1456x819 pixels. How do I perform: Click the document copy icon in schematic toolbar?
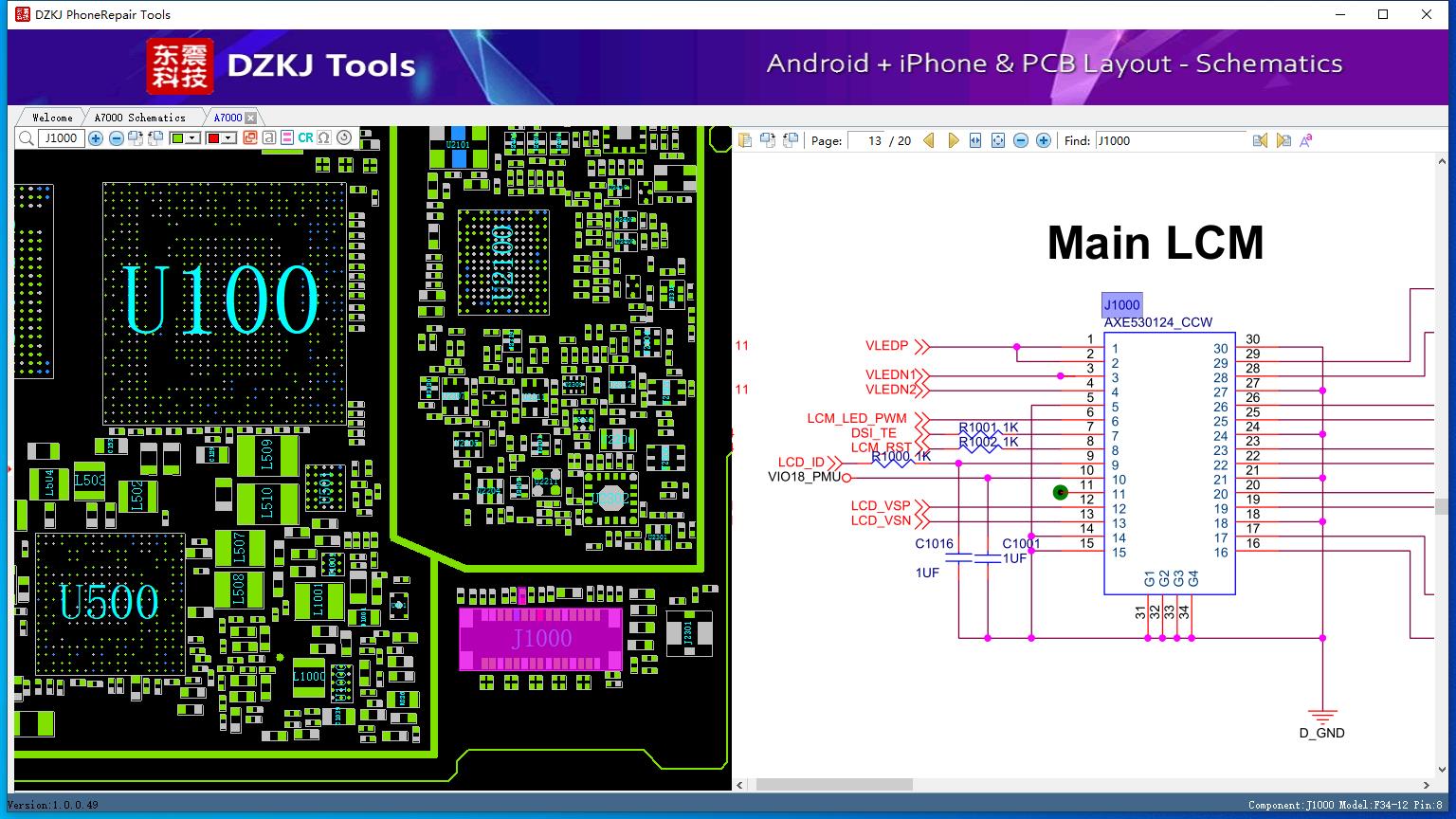(745, 140)
